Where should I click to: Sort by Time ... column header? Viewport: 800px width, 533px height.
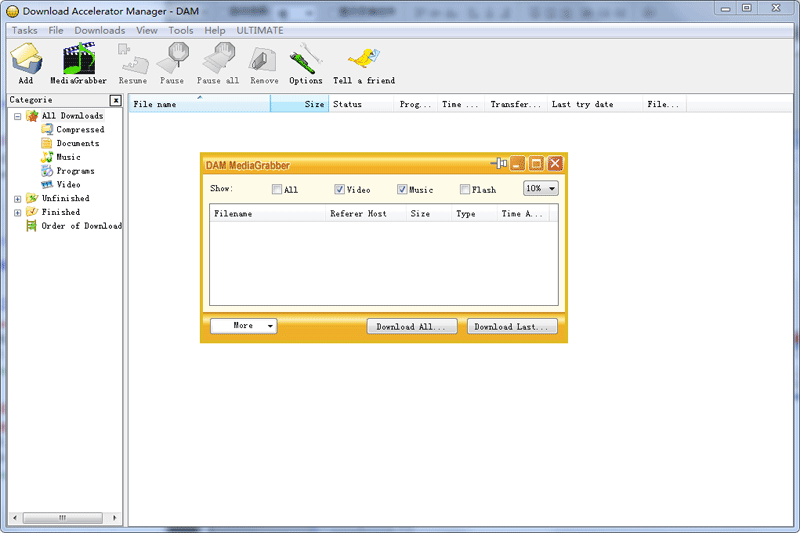coord(461,104)
